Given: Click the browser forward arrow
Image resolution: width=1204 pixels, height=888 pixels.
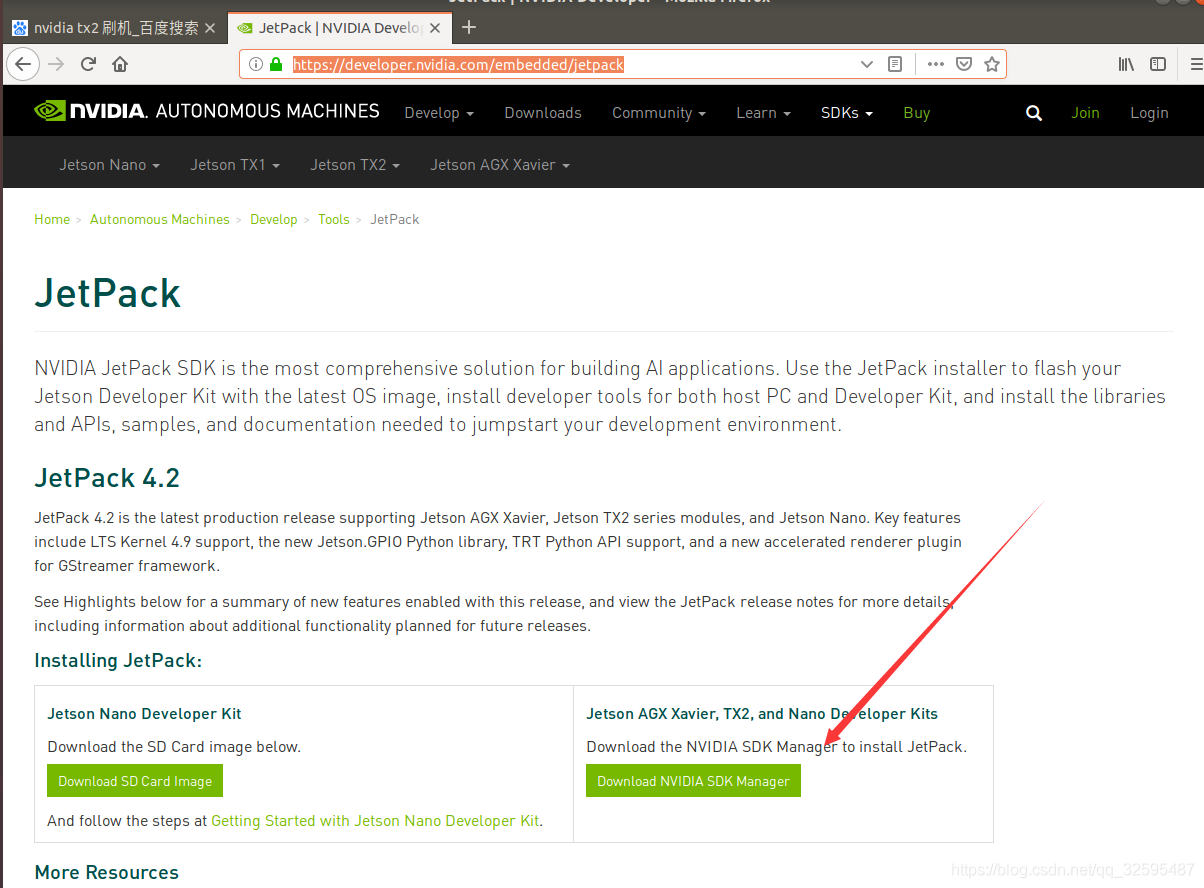Looking at the screenshot, I should tap(56, 64).
